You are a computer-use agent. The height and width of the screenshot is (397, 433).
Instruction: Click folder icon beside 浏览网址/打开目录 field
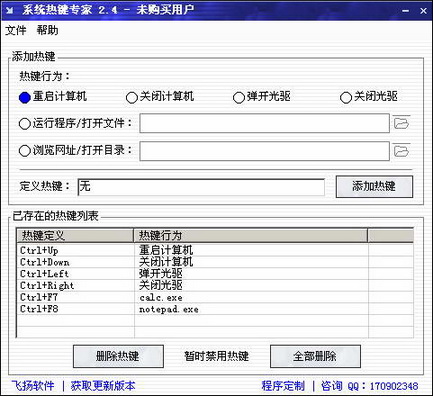[401, 151]
